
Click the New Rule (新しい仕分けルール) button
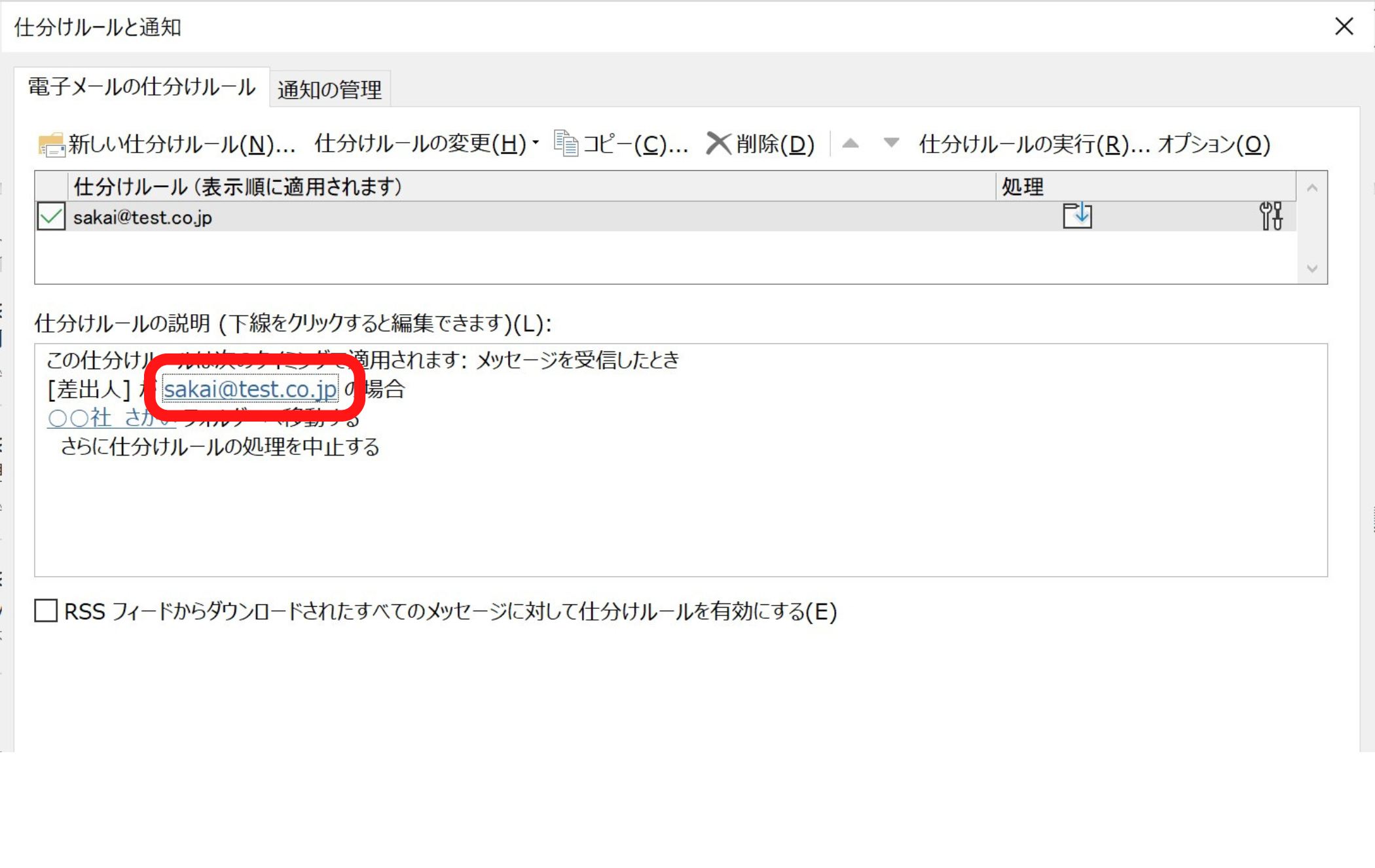click(x=167, y=144)
